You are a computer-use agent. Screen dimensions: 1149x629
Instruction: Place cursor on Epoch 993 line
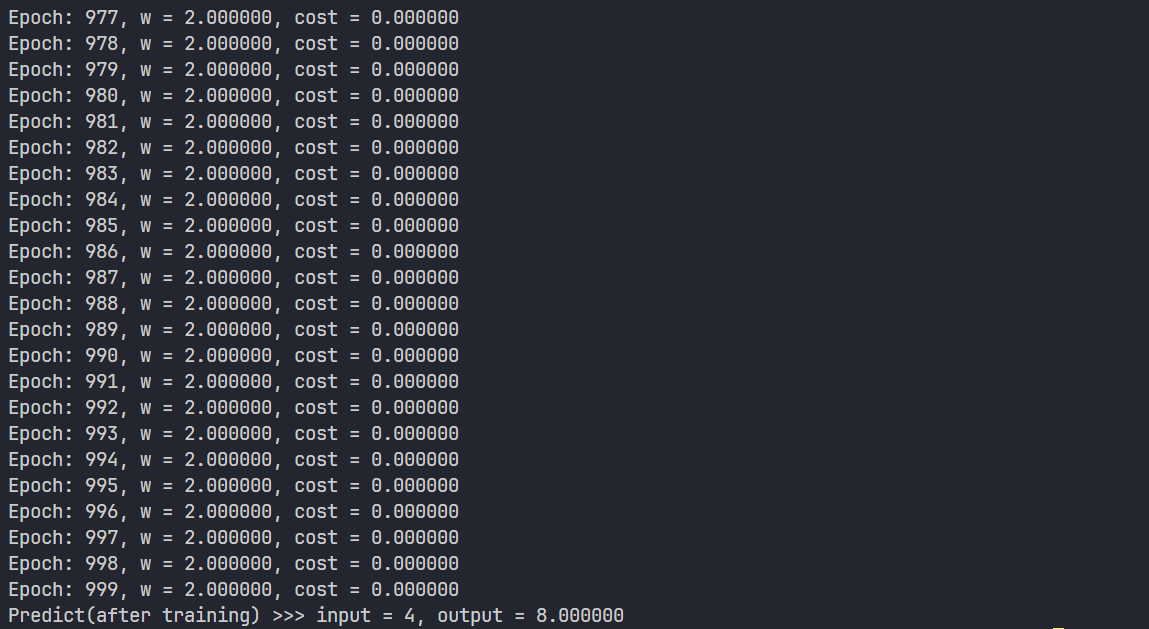(x=234, y=434)
